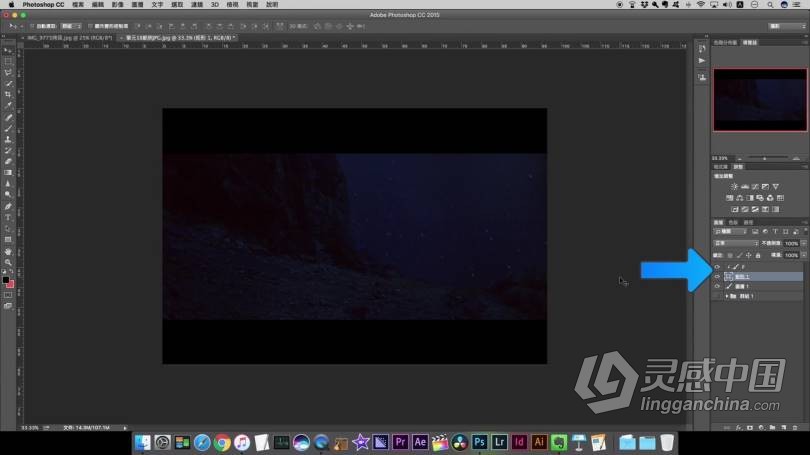Select the Clone Stamp tool
810x455 pixels.
(x=8, y=139)
